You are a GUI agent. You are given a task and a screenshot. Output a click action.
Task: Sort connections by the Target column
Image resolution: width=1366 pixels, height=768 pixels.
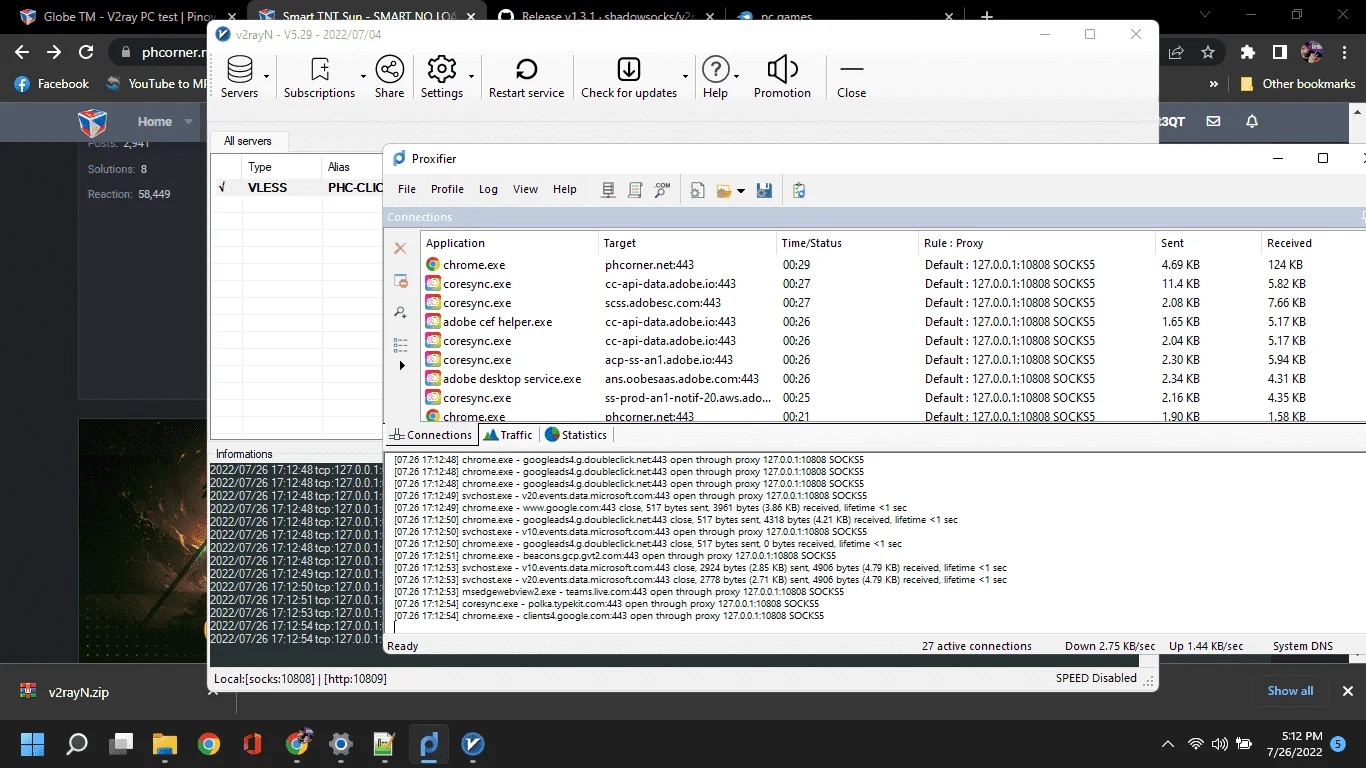click(x=688, y=243)
